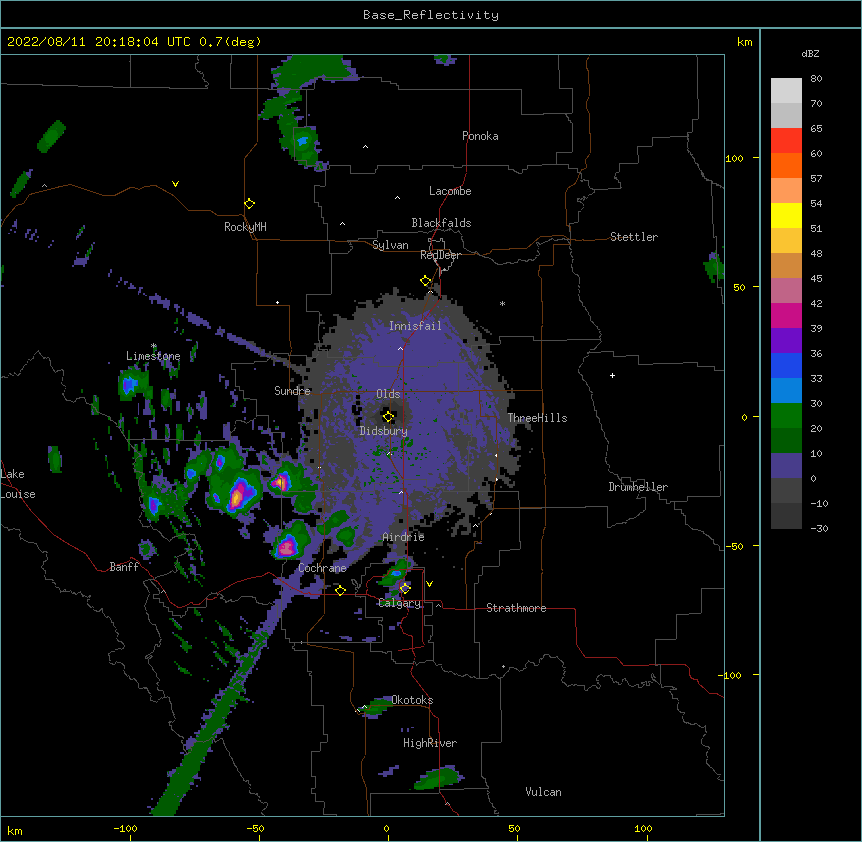Click the Vulcan city label
Viewport: 862px width, 842px height.
click(x=543, y=792)
